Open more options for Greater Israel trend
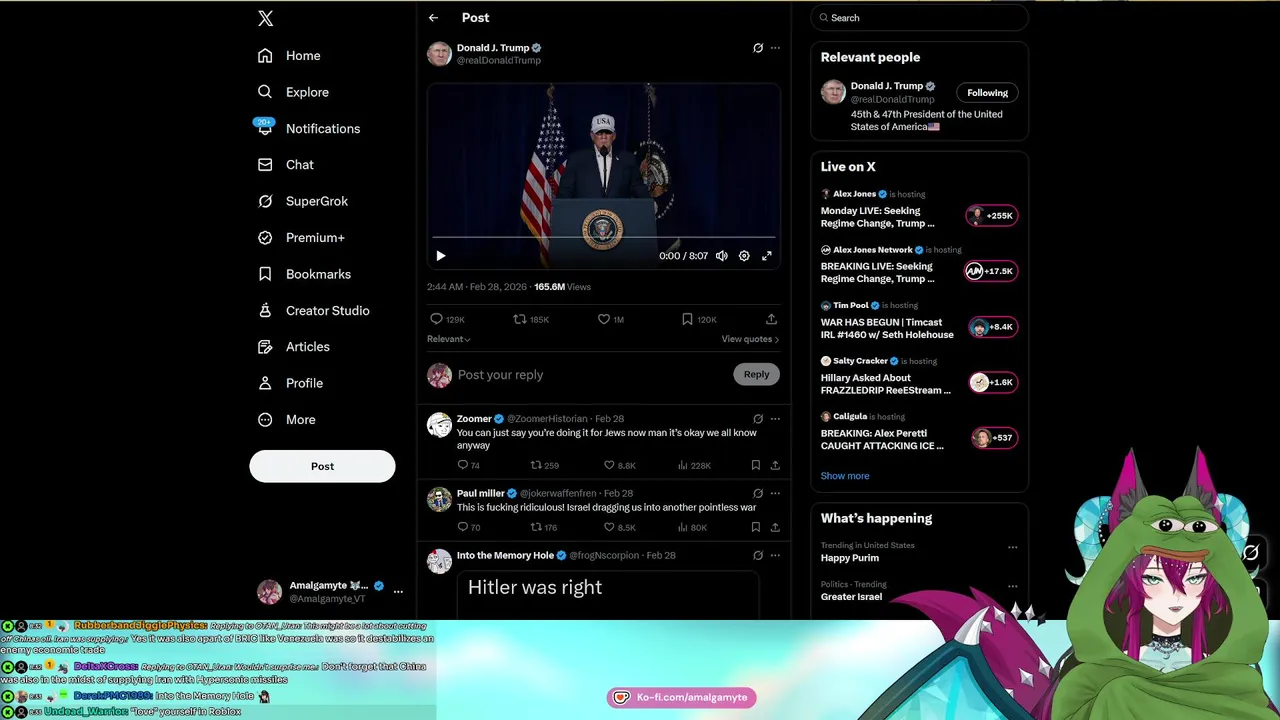Screen dimensions: 1280x720 (1012, 586)
